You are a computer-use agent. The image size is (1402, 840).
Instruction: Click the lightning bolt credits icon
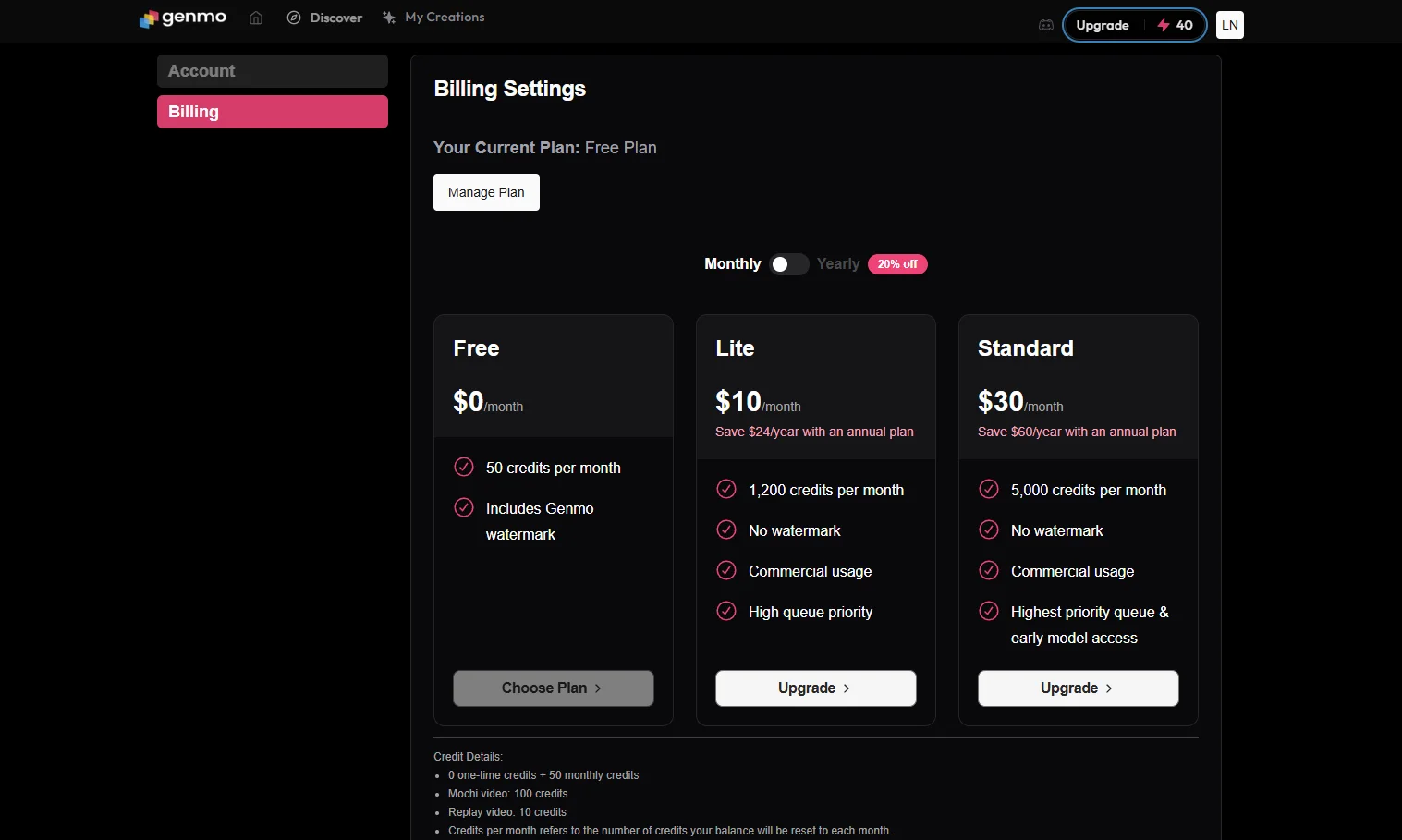[1164, 25]
